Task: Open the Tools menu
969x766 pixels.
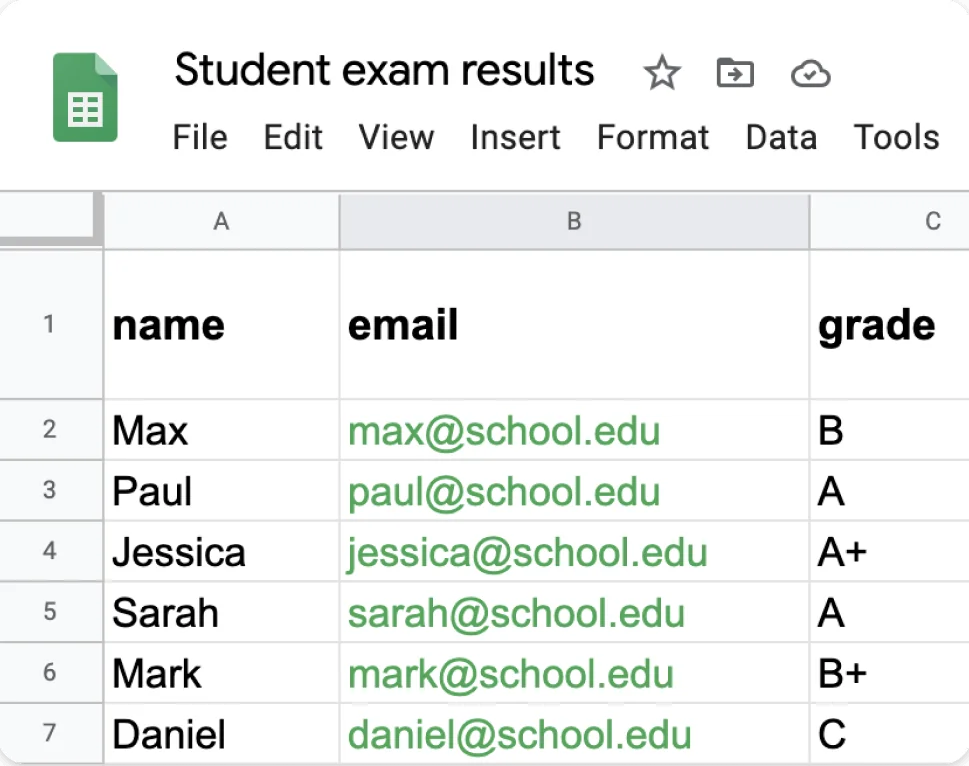Action: pyautogui.click(x=895, y=138)
